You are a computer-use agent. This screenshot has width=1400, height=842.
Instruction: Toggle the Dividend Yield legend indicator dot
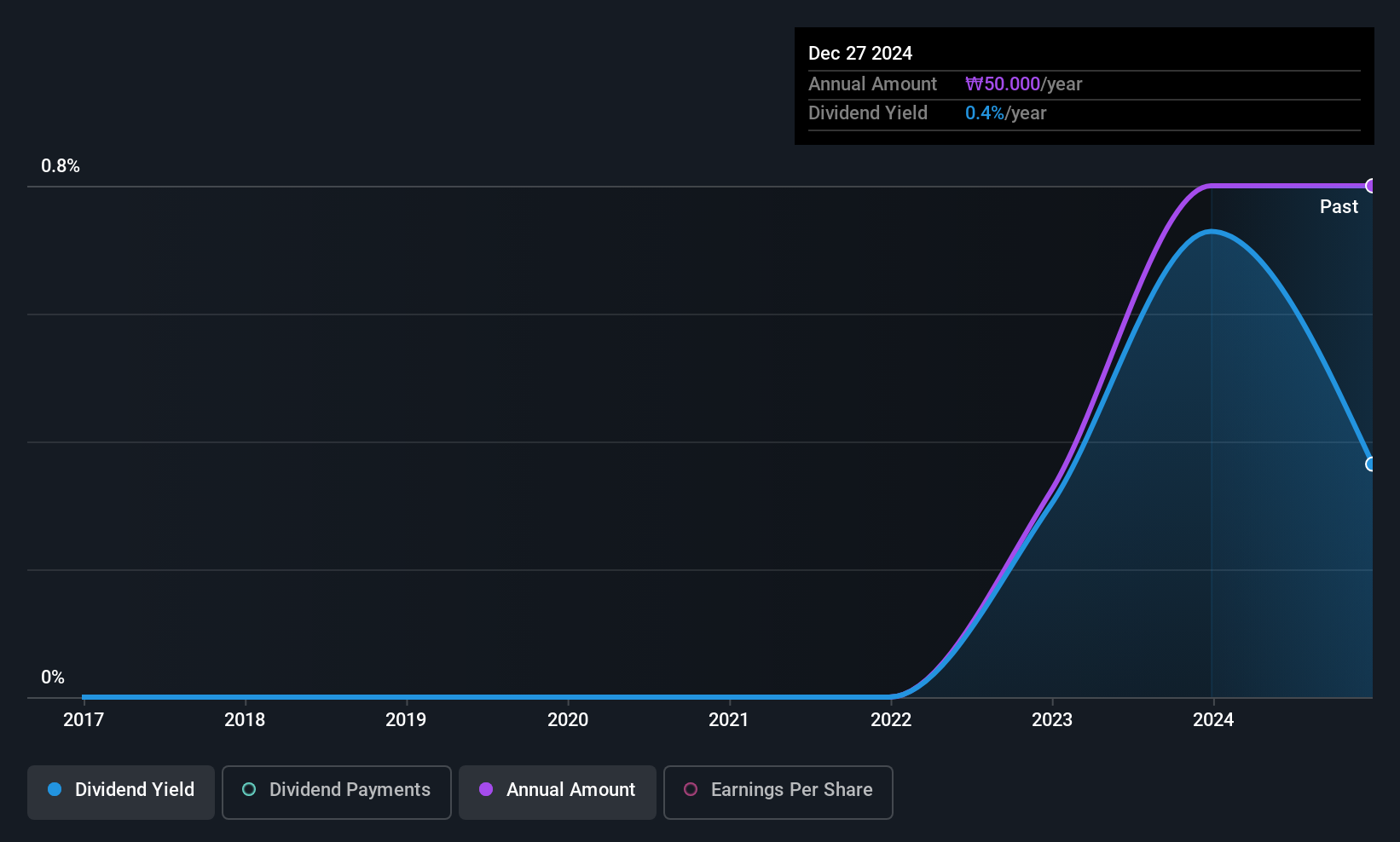[x=55, y=790]
